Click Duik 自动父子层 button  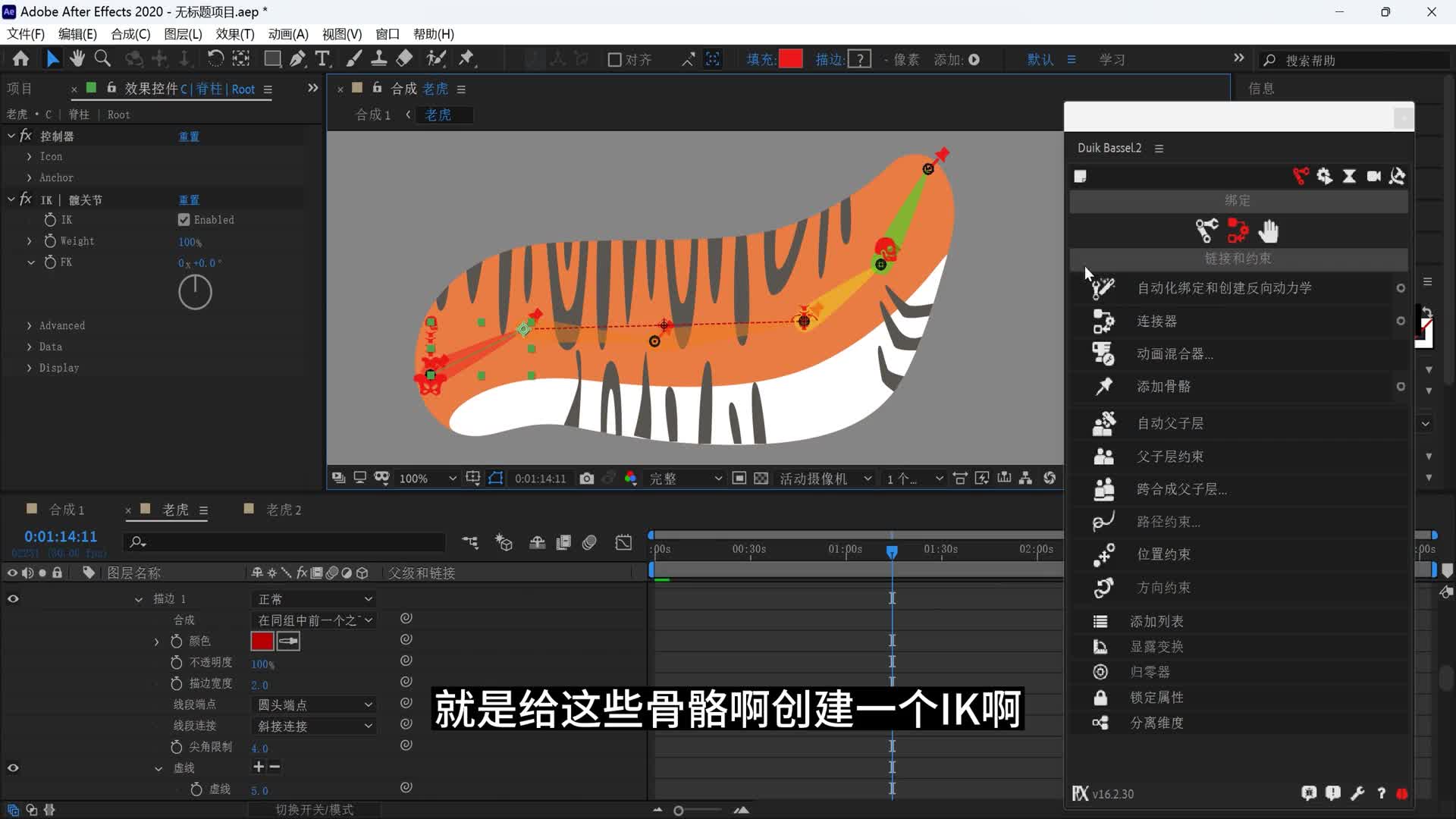[1170, 424]
